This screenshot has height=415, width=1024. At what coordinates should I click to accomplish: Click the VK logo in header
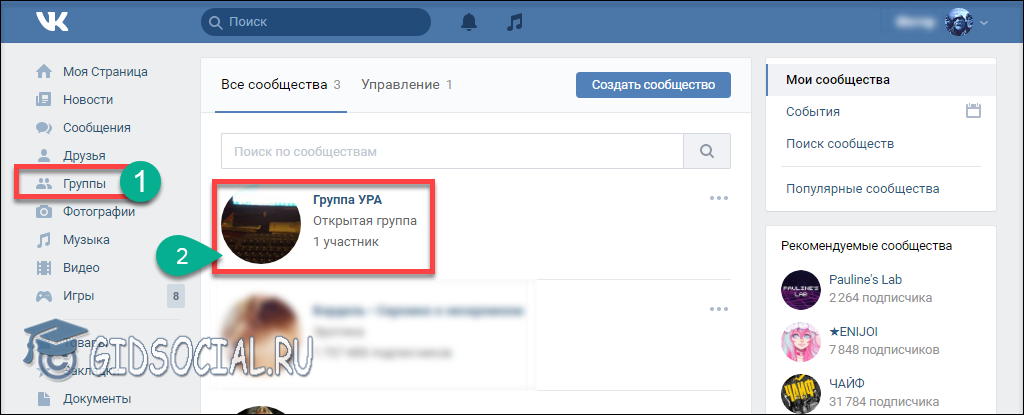pos(52,22)
